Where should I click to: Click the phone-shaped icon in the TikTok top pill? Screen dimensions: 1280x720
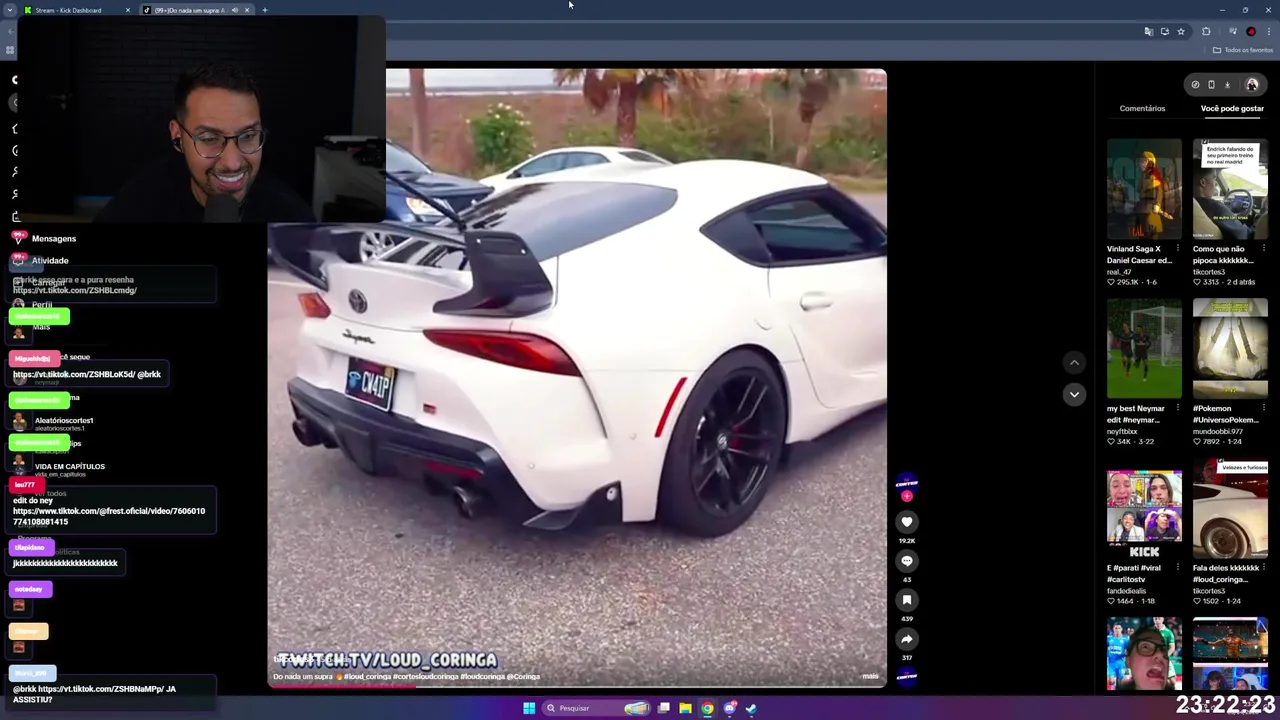coord(1211,85)
